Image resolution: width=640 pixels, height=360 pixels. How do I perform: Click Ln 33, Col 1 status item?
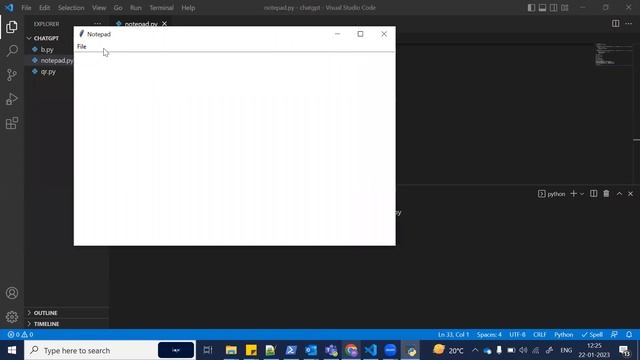453,334
